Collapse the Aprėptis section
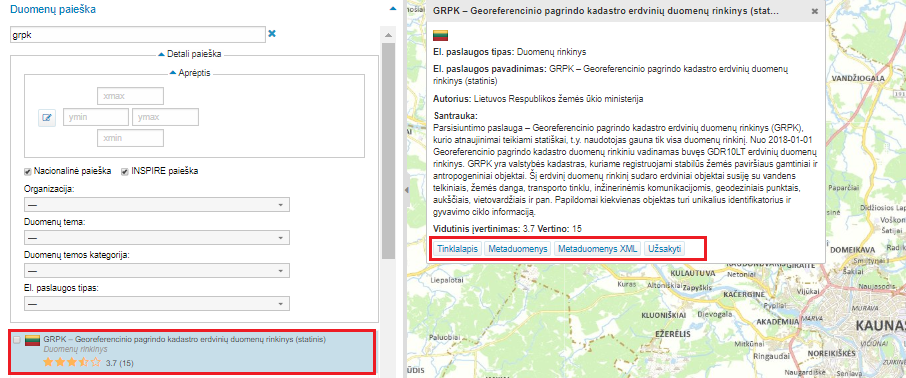The height and width of the screenshot is (378, 906). coord(190,73)
